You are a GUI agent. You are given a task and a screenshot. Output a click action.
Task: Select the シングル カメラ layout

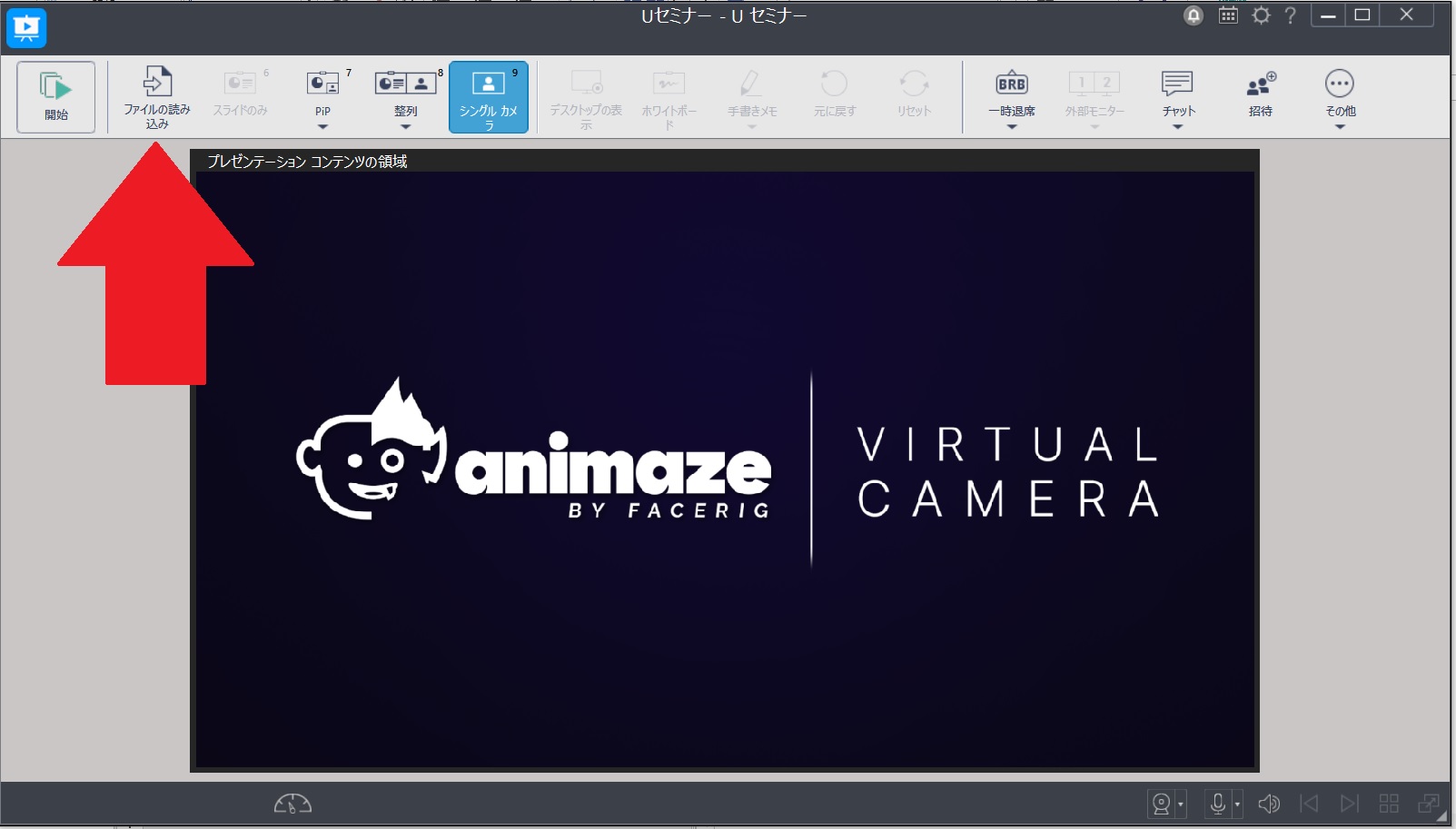[489, 97]
